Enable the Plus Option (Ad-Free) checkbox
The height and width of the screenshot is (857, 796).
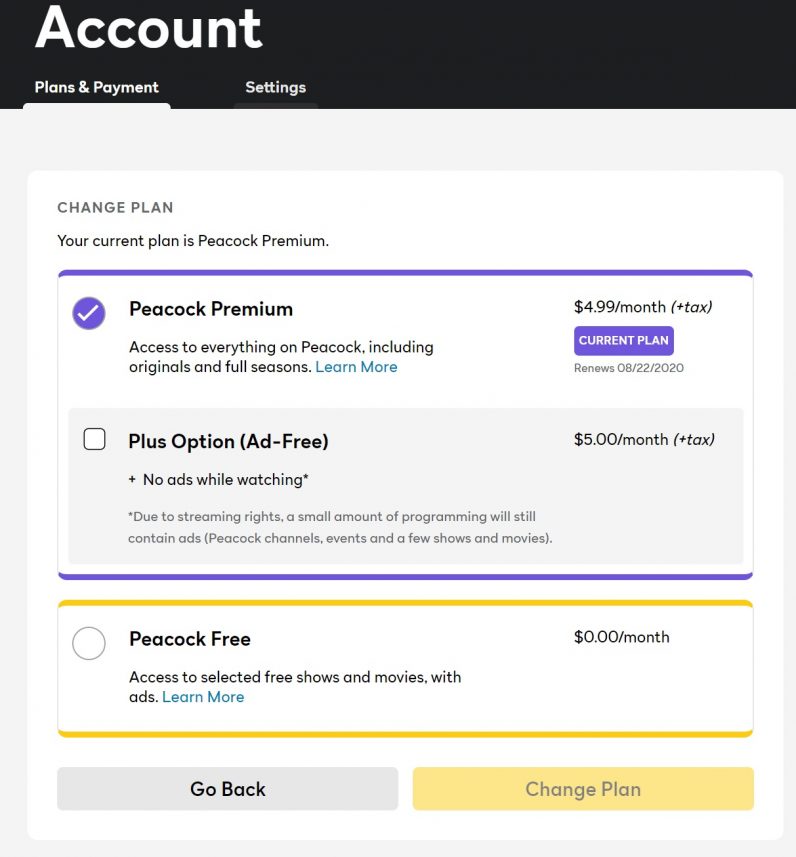click(x=94, y=439)
